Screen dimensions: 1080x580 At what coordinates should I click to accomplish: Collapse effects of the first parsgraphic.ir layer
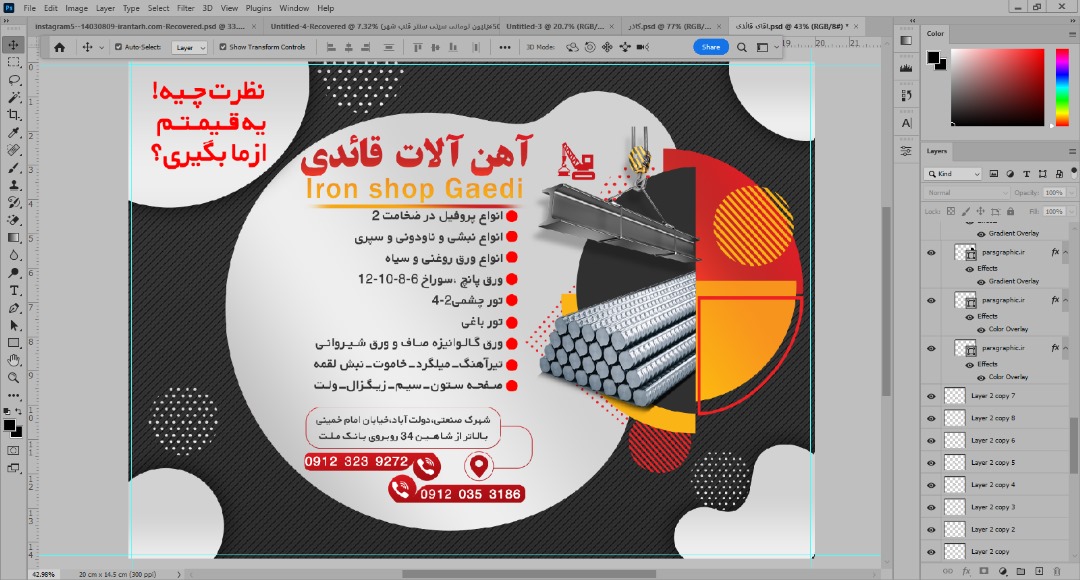pos(1067,253)
